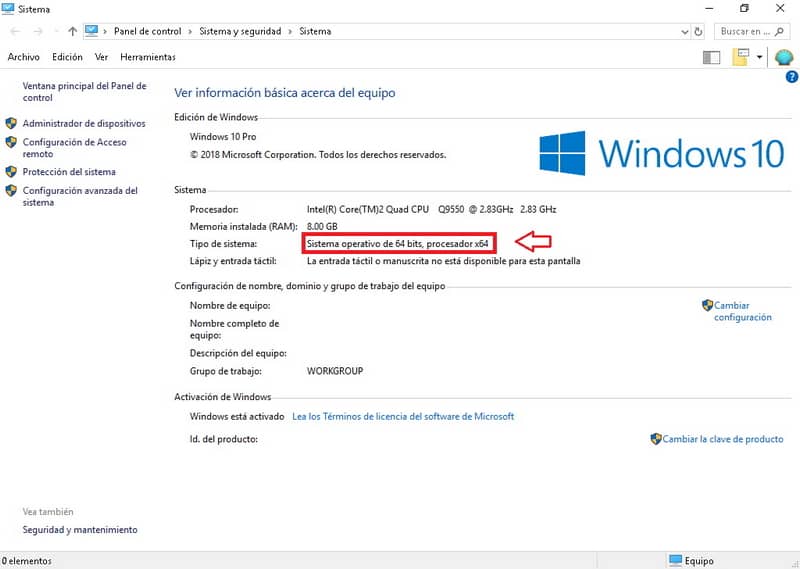This screenshot has width=800, height=569.
Task: Go back using the back arrow
Action: click(x=15, y=32)
